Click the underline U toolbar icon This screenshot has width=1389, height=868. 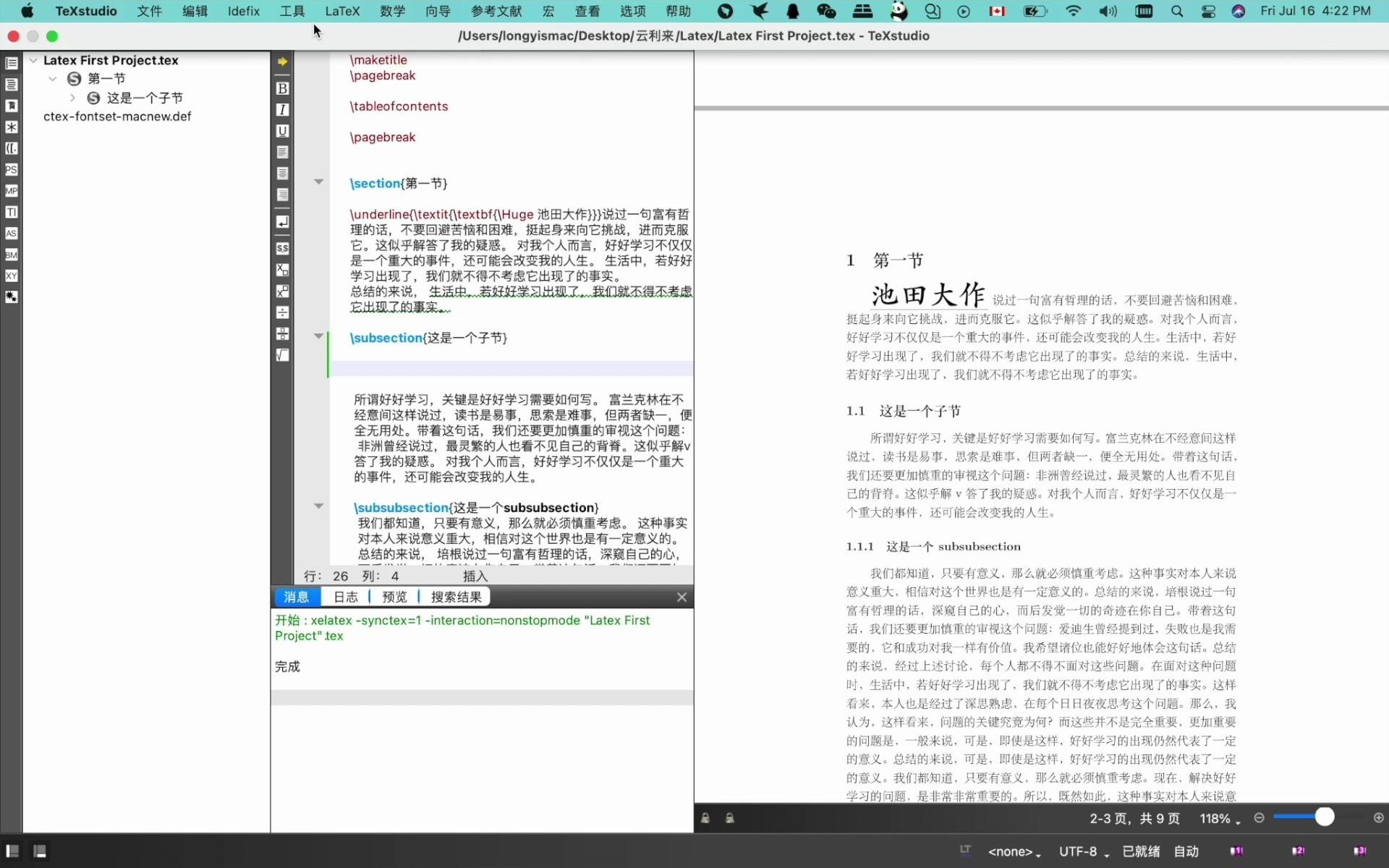pyautogui.click(x=282, y=131)
